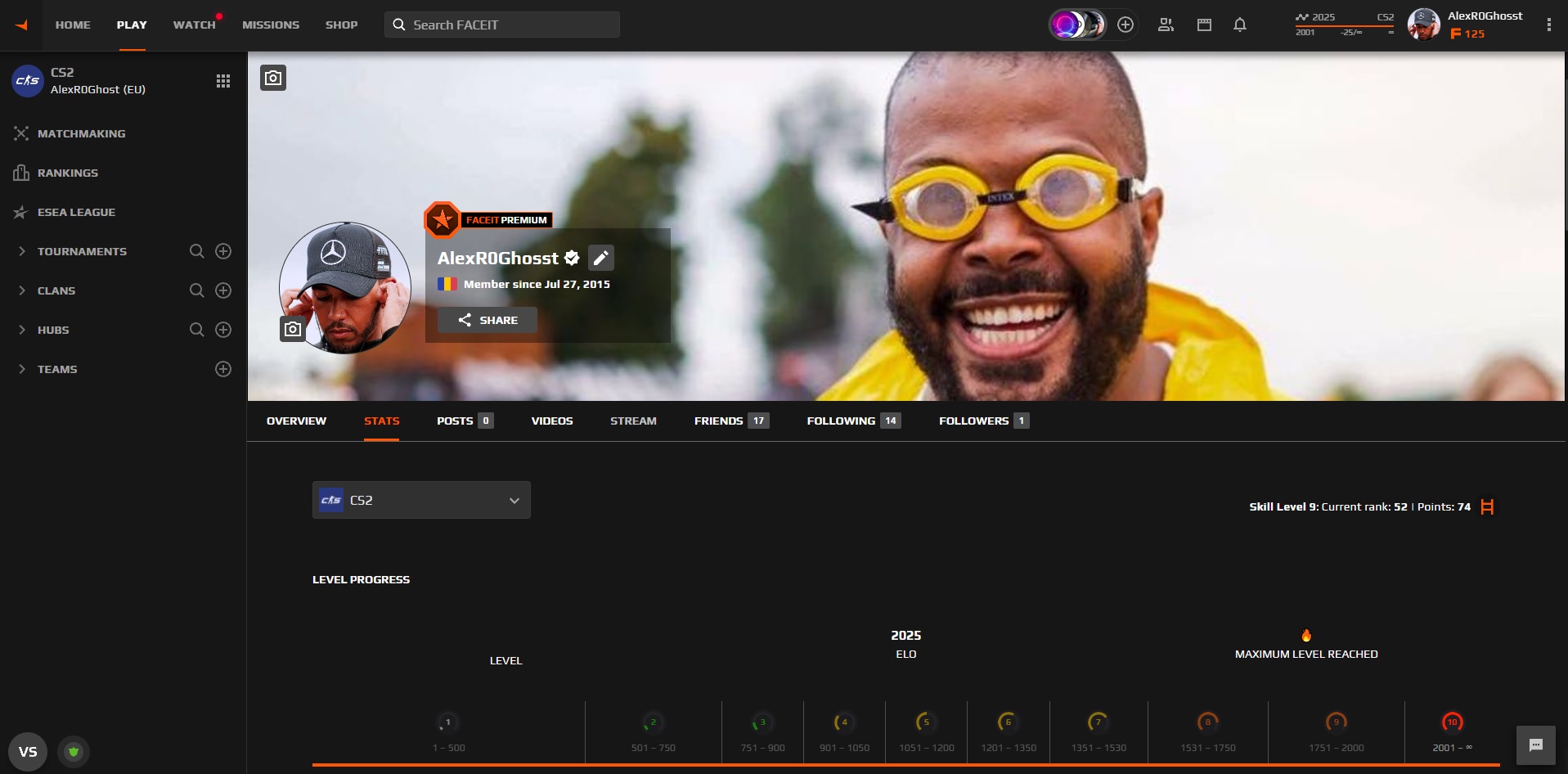Expand the Clans sidebar section
Viewport: 1568px width, 774px height.
pos(22,290)
